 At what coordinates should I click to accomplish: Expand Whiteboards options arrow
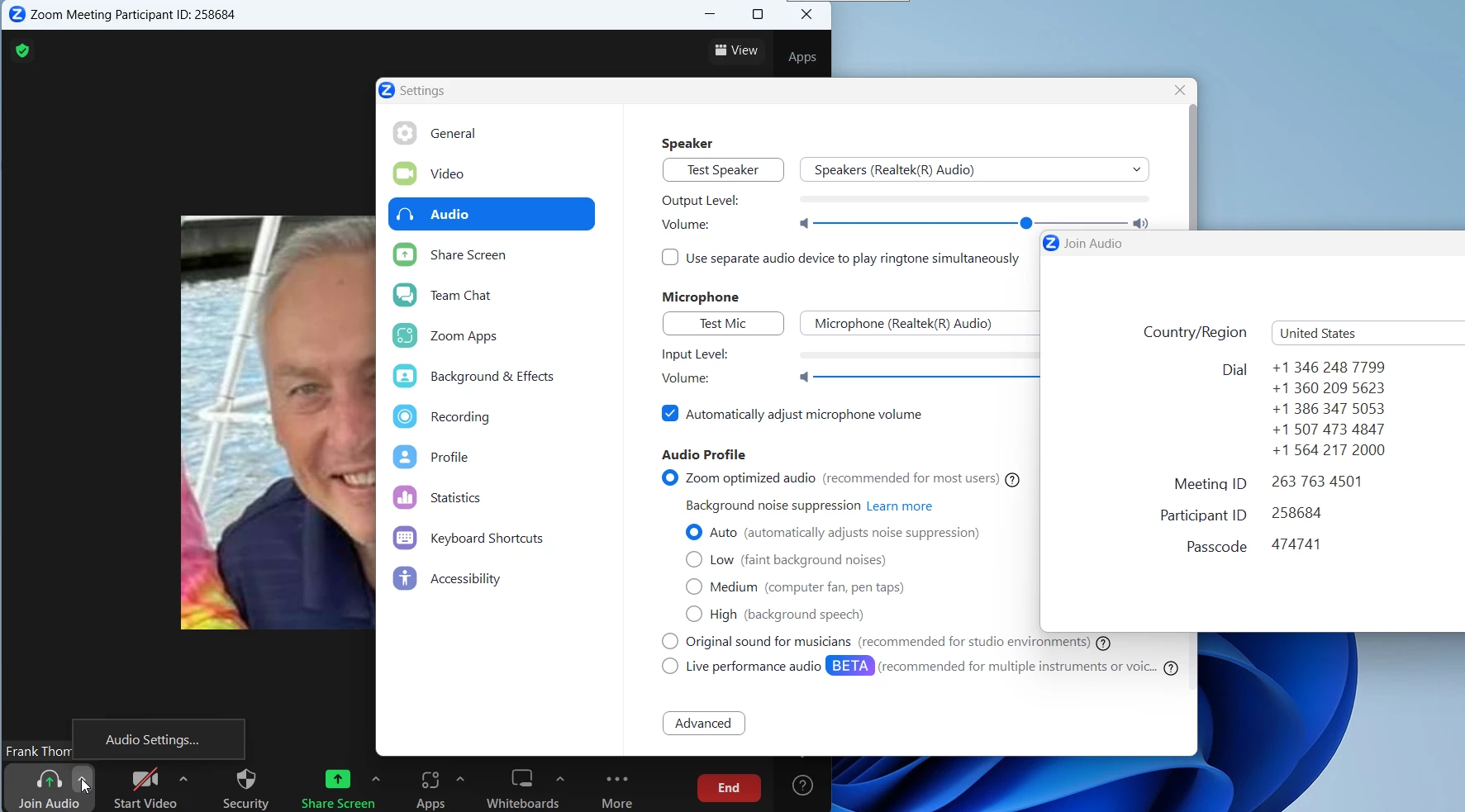(x=561, y=780)
